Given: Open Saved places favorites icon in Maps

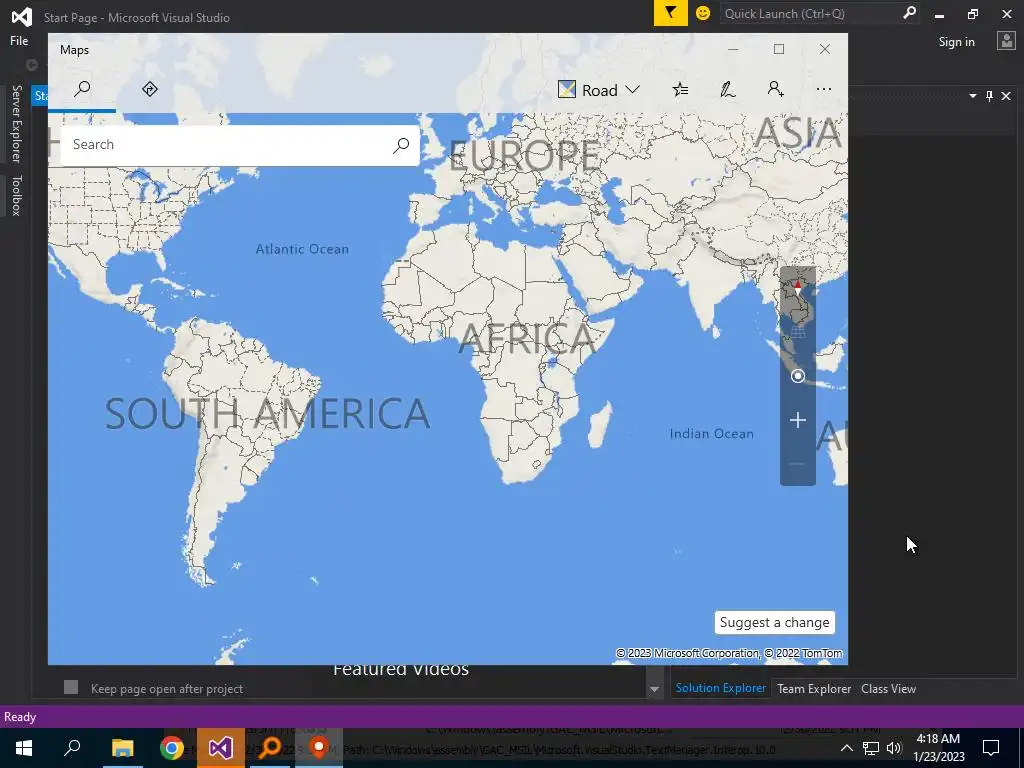Looking at the screenshot, I should click(x=680, y=89).
